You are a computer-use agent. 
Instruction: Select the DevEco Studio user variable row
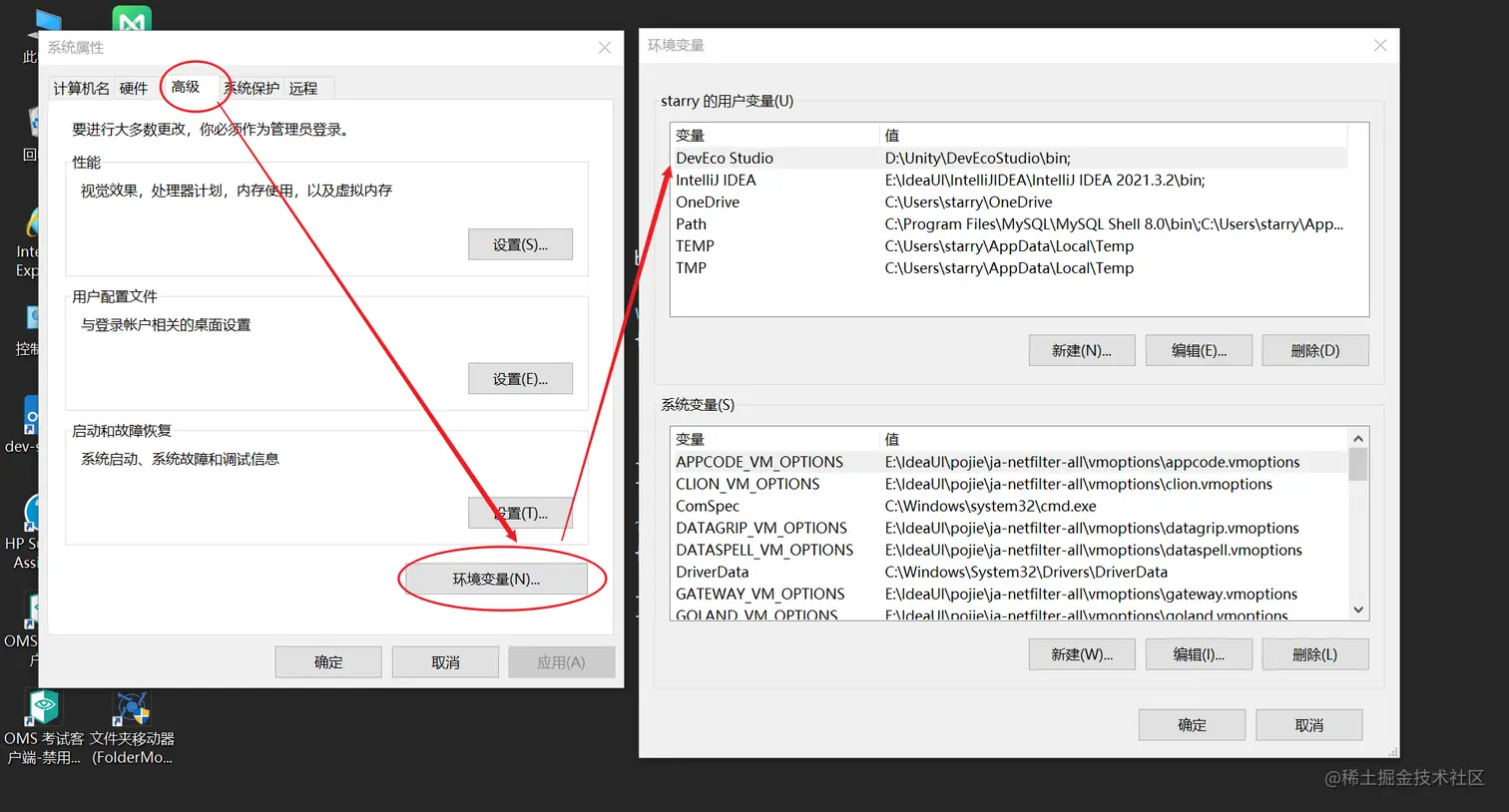(1009, 158)
